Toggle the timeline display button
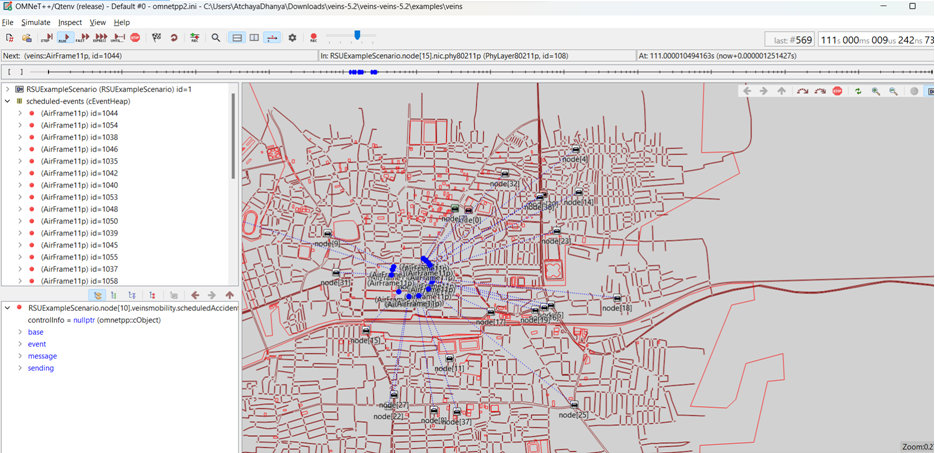Image resolution: width=935 pixels, height=453 pixels. pos(272,38)
